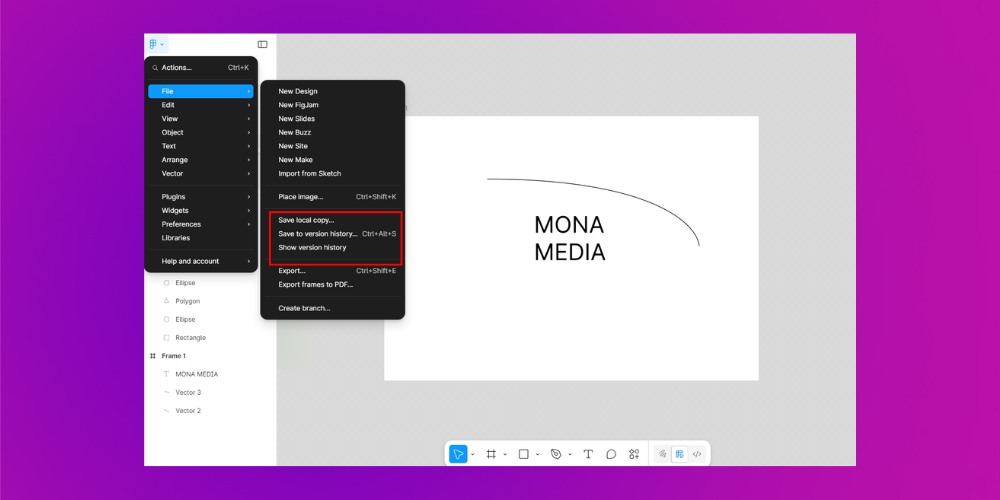Select the Comment tool
1000x500 pixels.
click(611, 454)
